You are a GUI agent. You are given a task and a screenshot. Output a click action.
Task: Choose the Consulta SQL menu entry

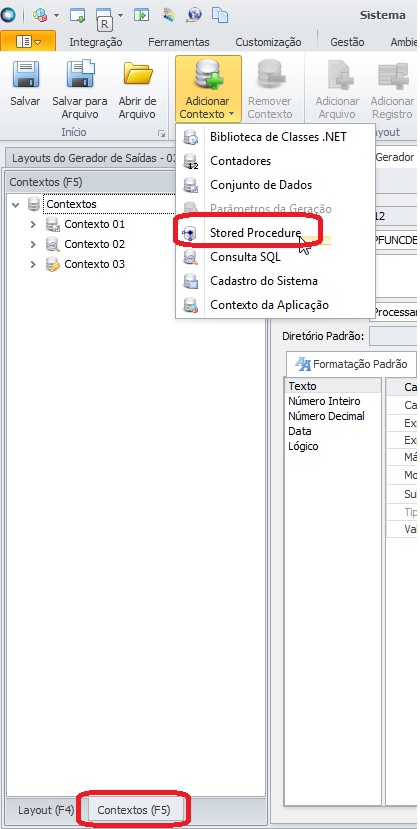245,257
